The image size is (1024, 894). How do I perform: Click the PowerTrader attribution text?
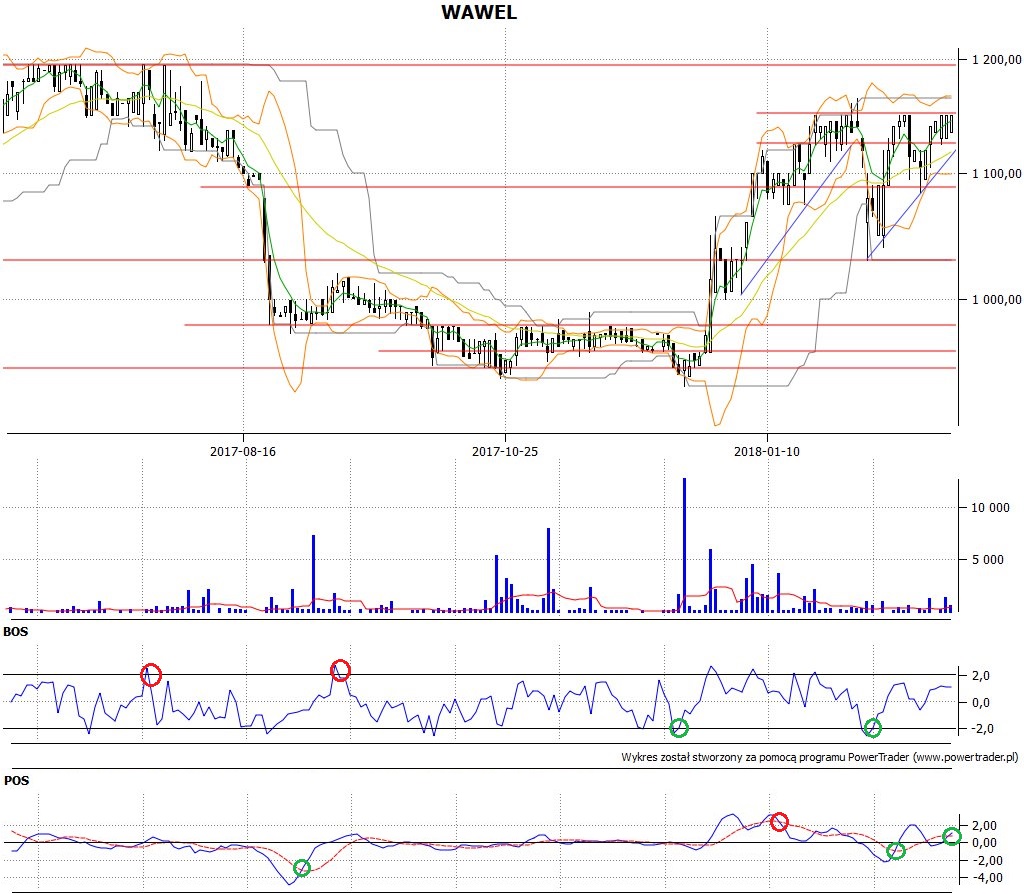pos(820,757)
